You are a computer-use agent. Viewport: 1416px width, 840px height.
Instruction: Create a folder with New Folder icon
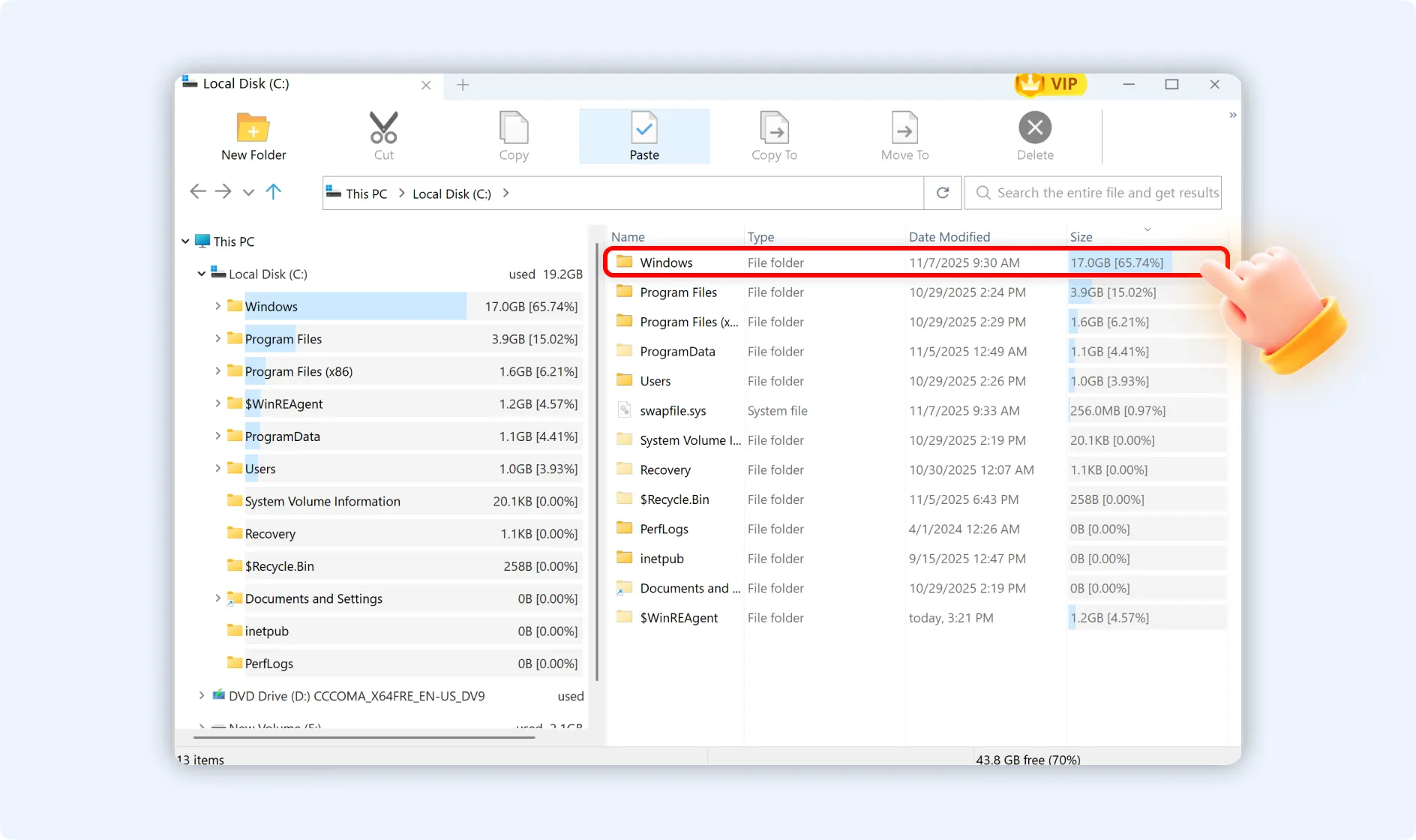point(253,136)
